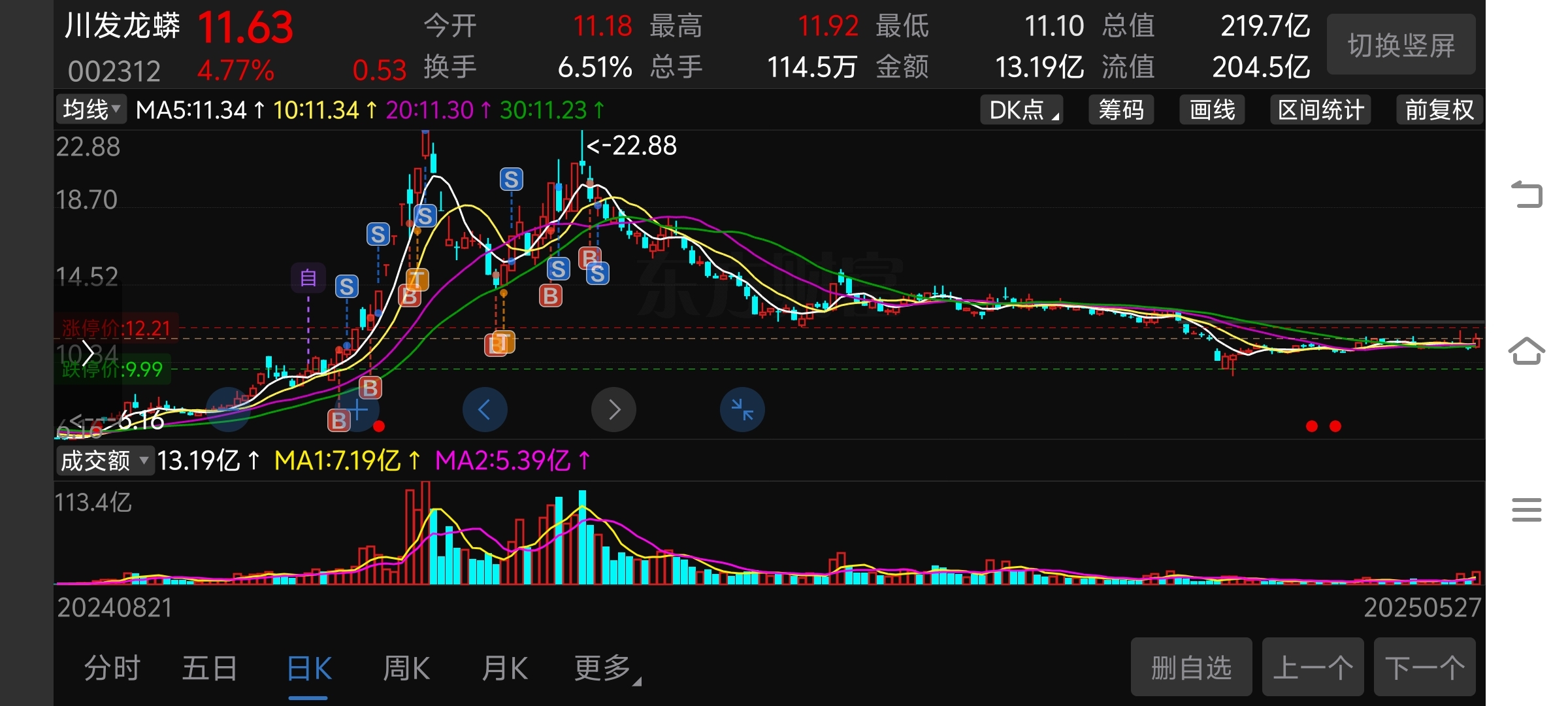Tap the 换手 6.51% value
This screenshot has width=1568, height=706.
tap(595, 67)
